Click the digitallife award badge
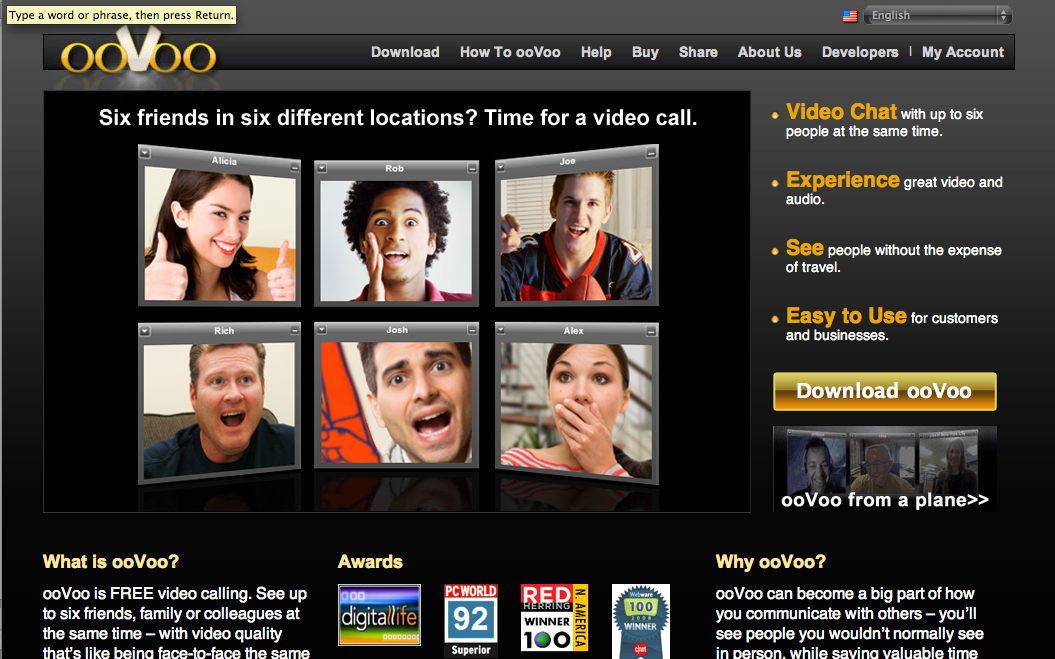The height and width of the screenshot is (659, 1055). [379, 615]
